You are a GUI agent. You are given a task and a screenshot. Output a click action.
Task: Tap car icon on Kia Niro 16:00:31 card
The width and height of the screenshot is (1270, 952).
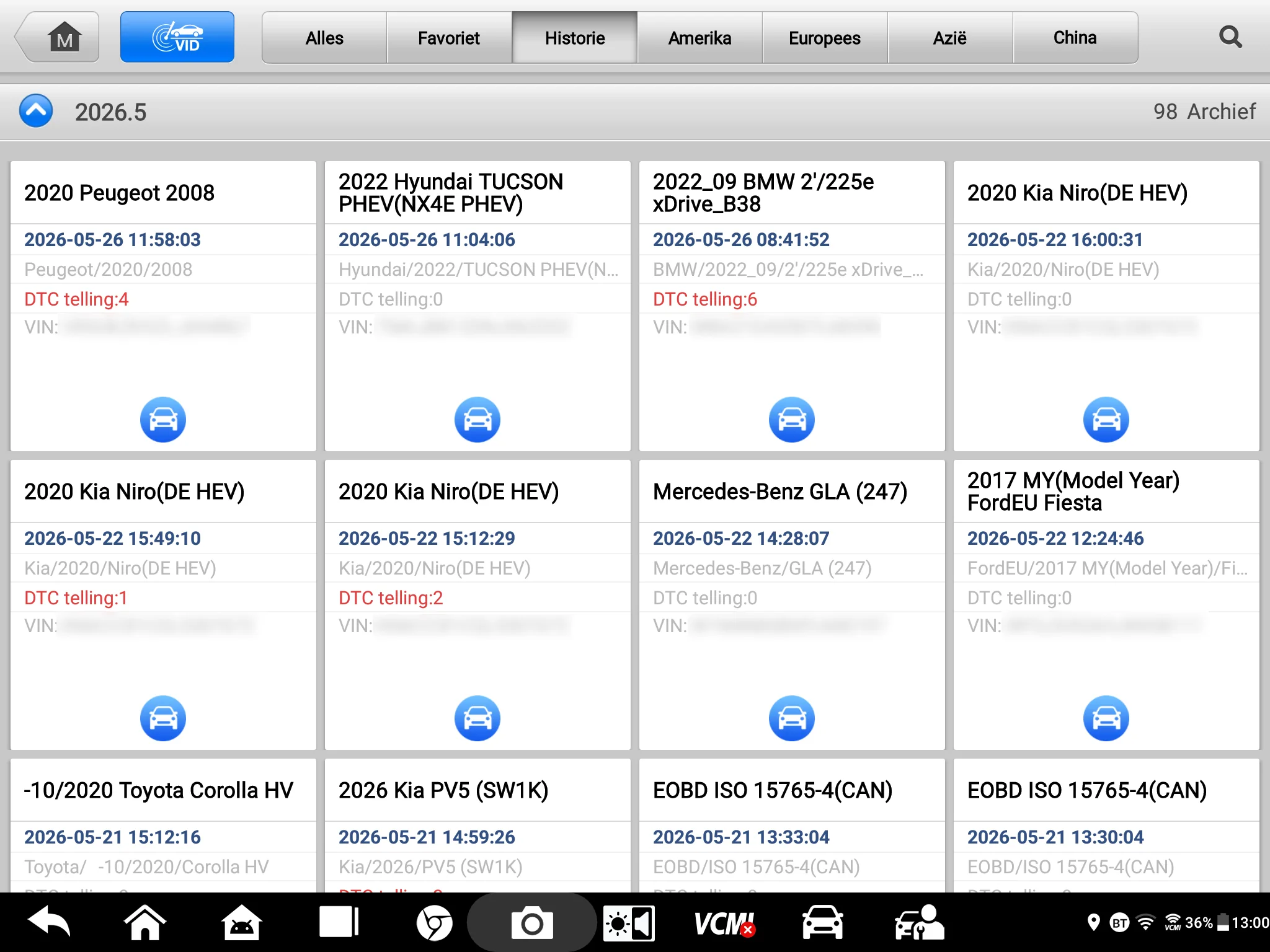[x=1106, y=420]
